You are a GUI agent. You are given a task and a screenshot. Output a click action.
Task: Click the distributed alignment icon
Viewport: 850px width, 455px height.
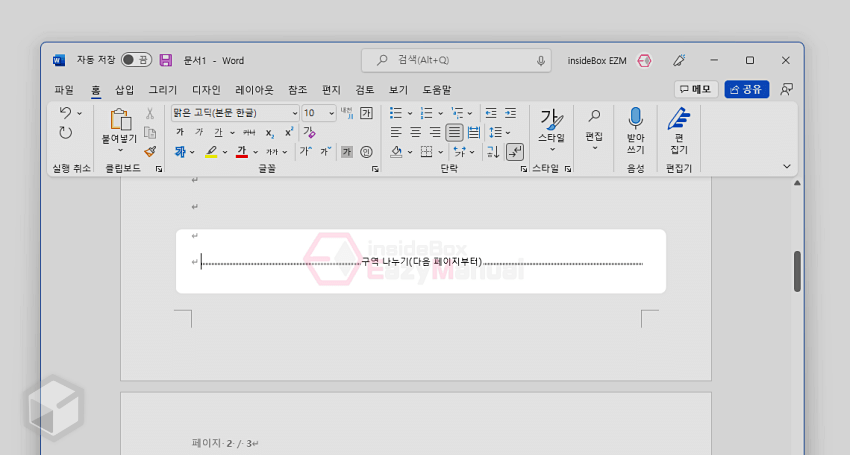pos(474,132)
